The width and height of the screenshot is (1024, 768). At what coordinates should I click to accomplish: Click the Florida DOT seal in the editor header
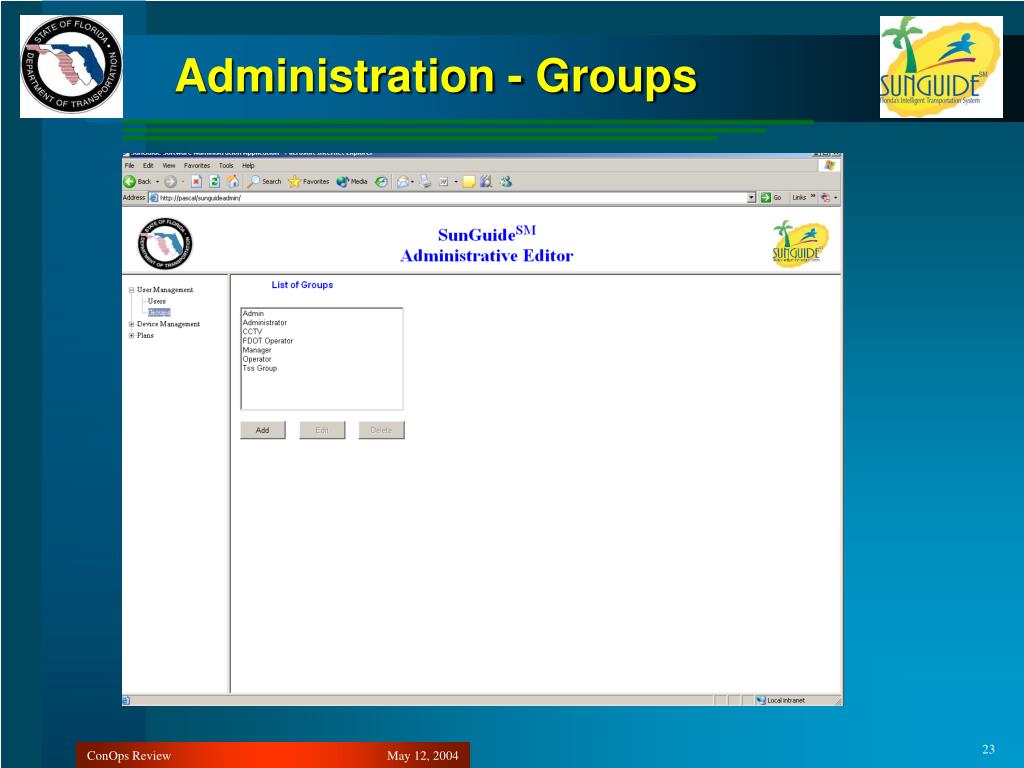(165, 244)
